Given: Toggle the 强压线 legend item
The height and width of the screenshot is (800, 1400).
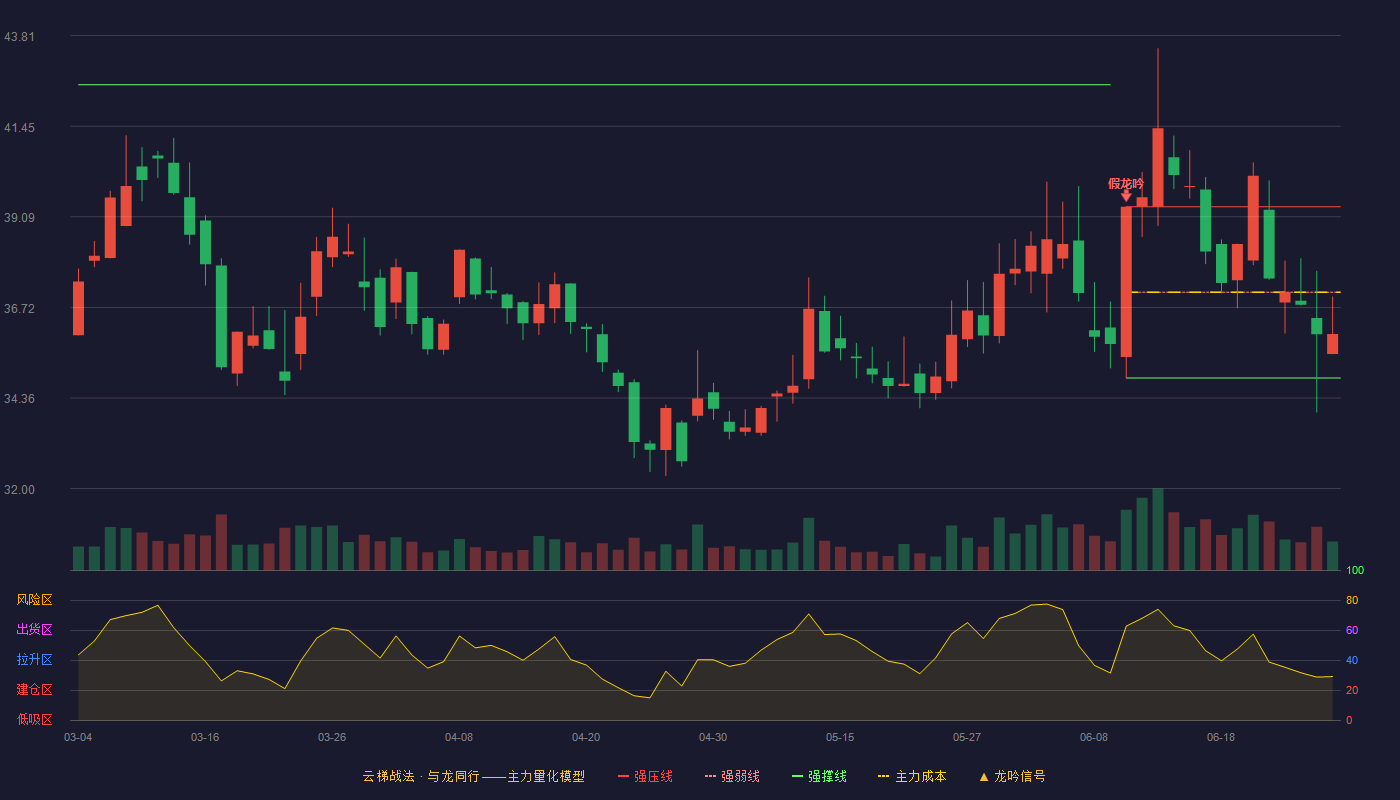Looking at the screenshot, I should (645, 776).
